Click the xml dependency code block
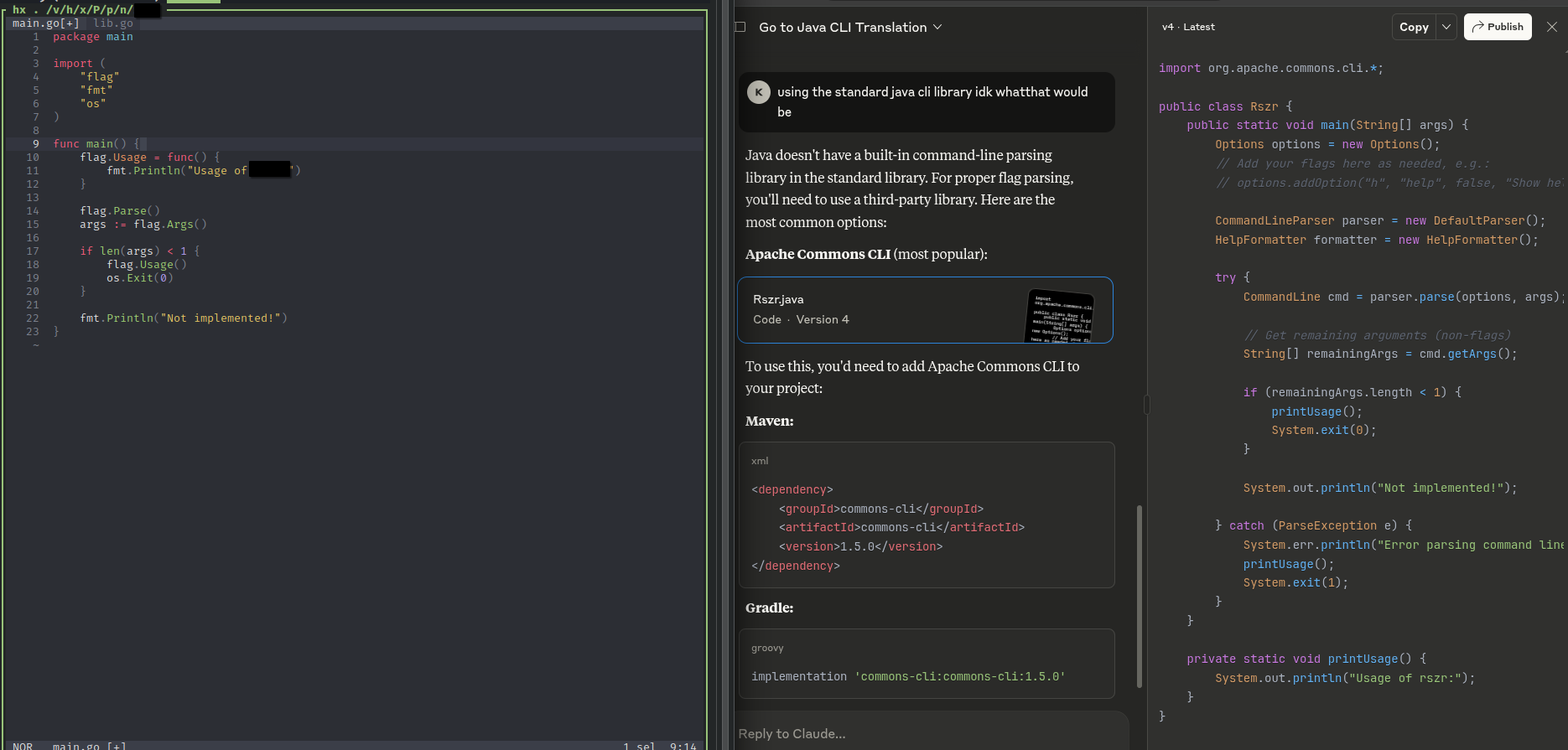This screenshot has height=750, width=1568. (927, 515)
